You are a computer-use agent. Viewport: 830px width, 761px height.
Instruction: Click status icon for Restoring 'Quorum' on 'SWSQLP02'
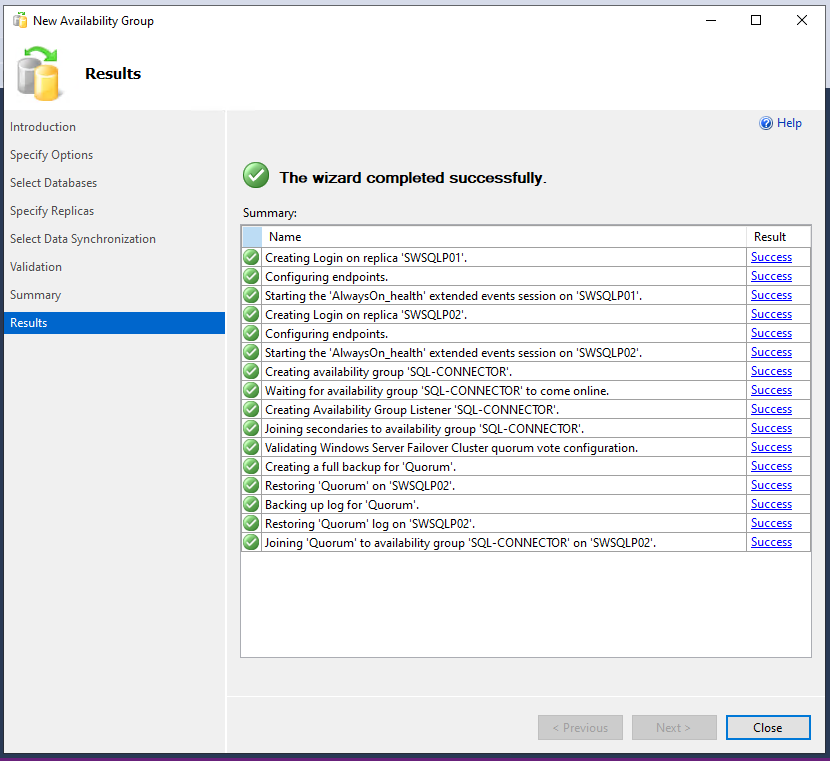click(251, 485)
